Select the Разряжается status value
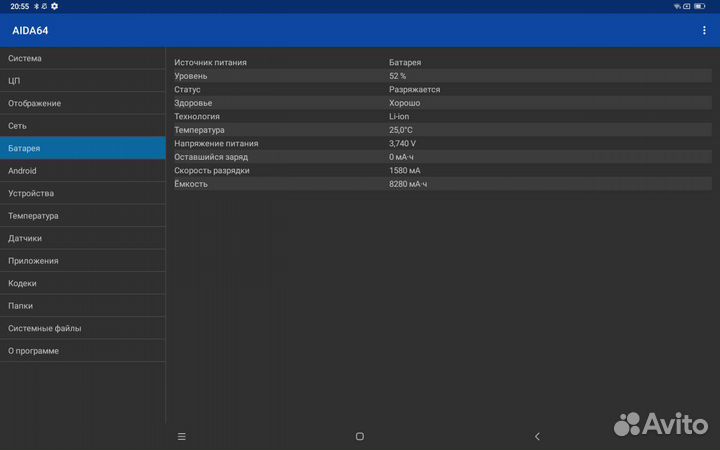Image resolution: width=720 pixels, height=450 pixels. 415,90
